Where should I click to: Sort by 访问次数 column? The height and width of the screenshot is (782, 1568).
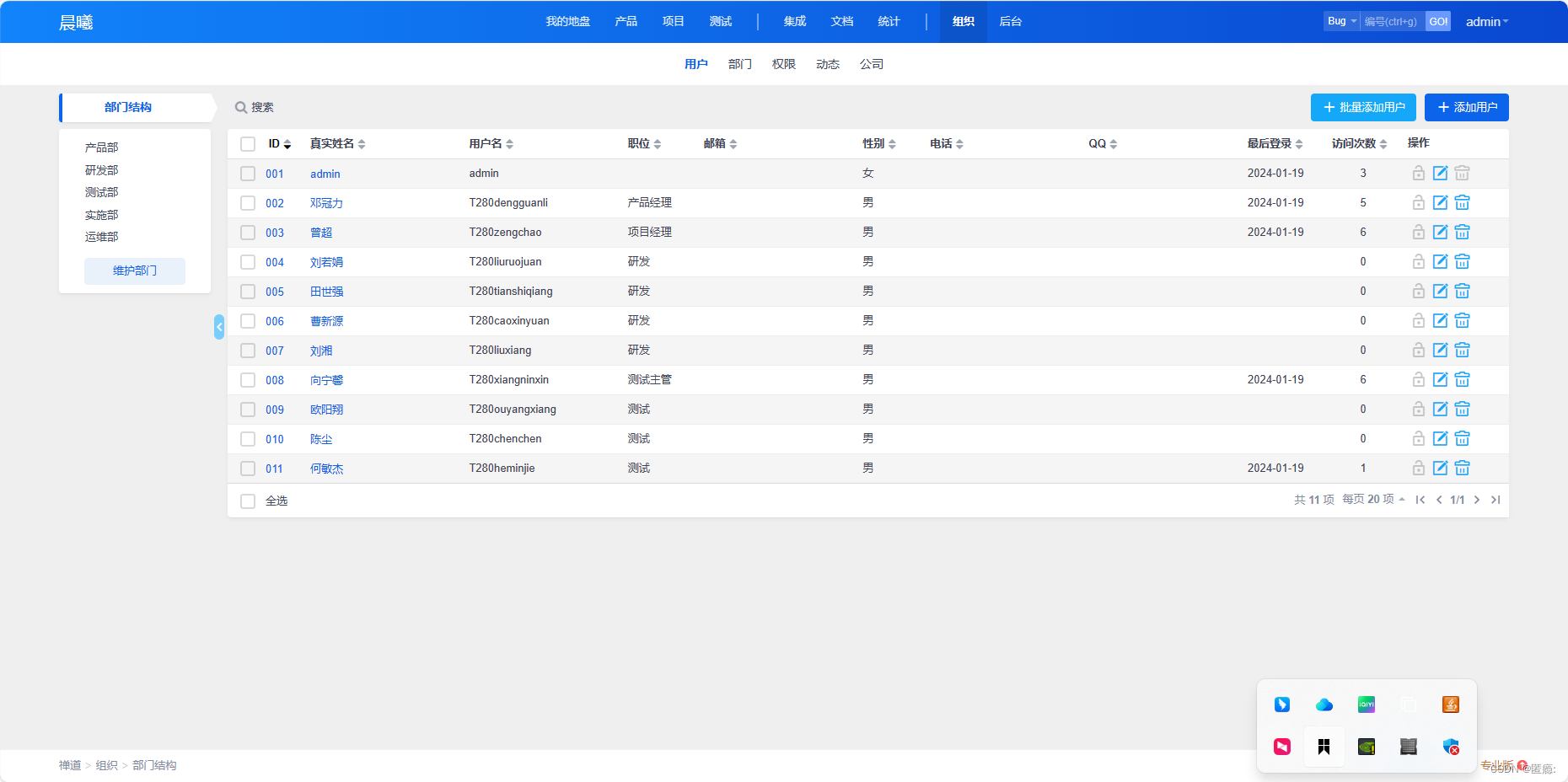[x=1360, y=144]
